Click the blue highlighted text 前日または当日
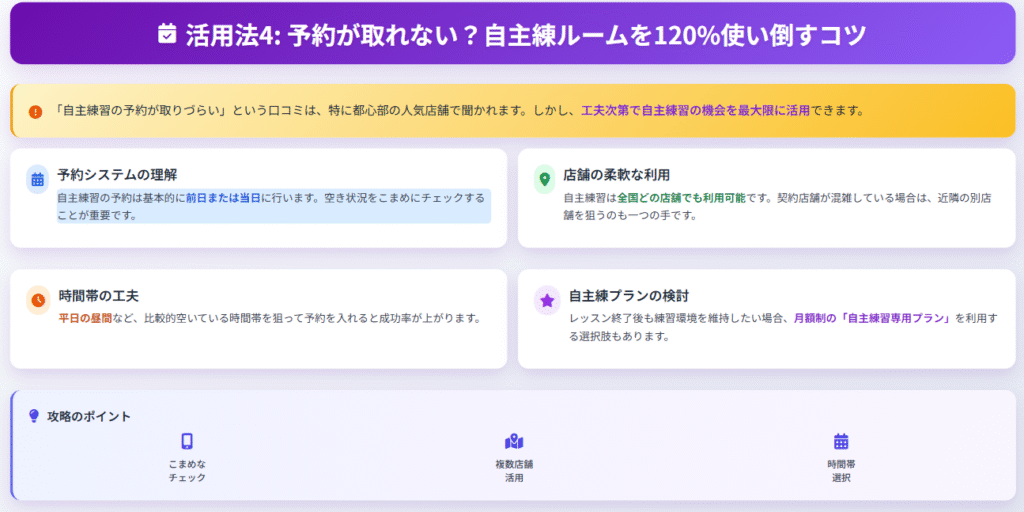1024x512 pixels. [224, 198]
